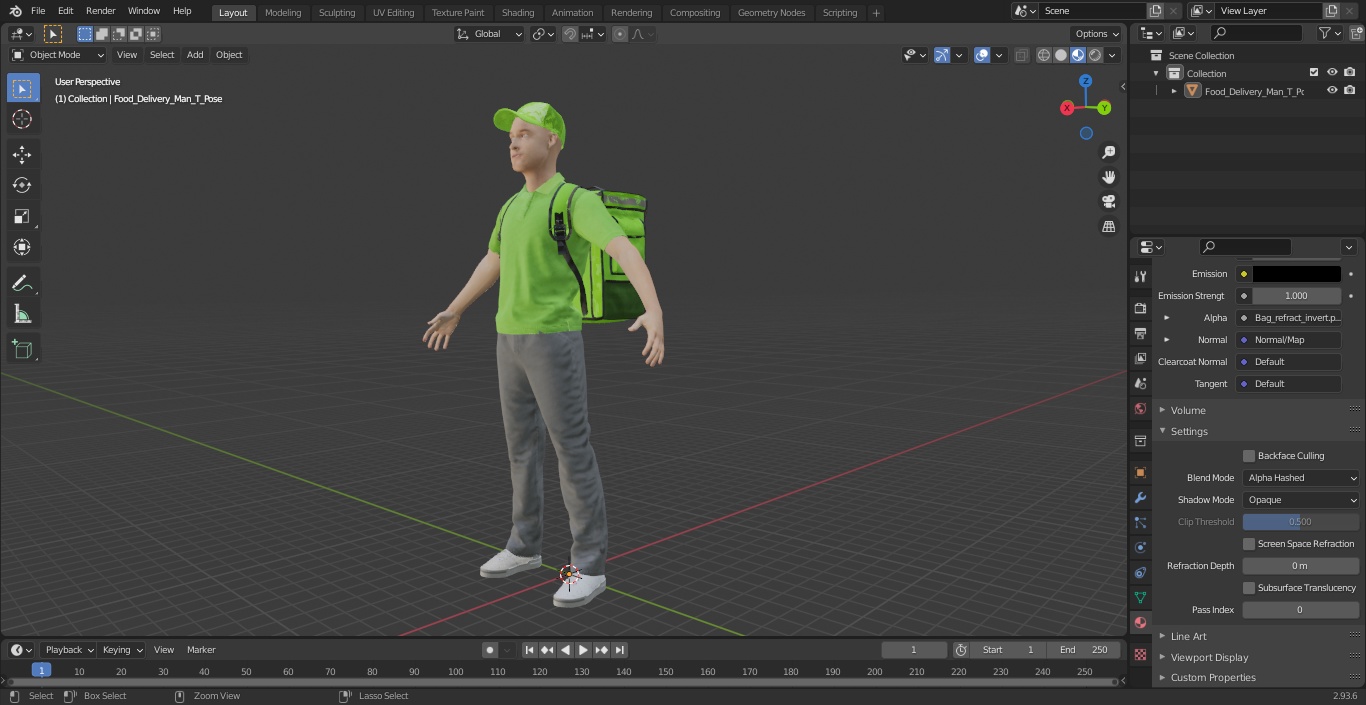Switch to Wireframe viewport shading
Image resolution: width=1366 pixels, height=705 pixels.
(1044, 55)
